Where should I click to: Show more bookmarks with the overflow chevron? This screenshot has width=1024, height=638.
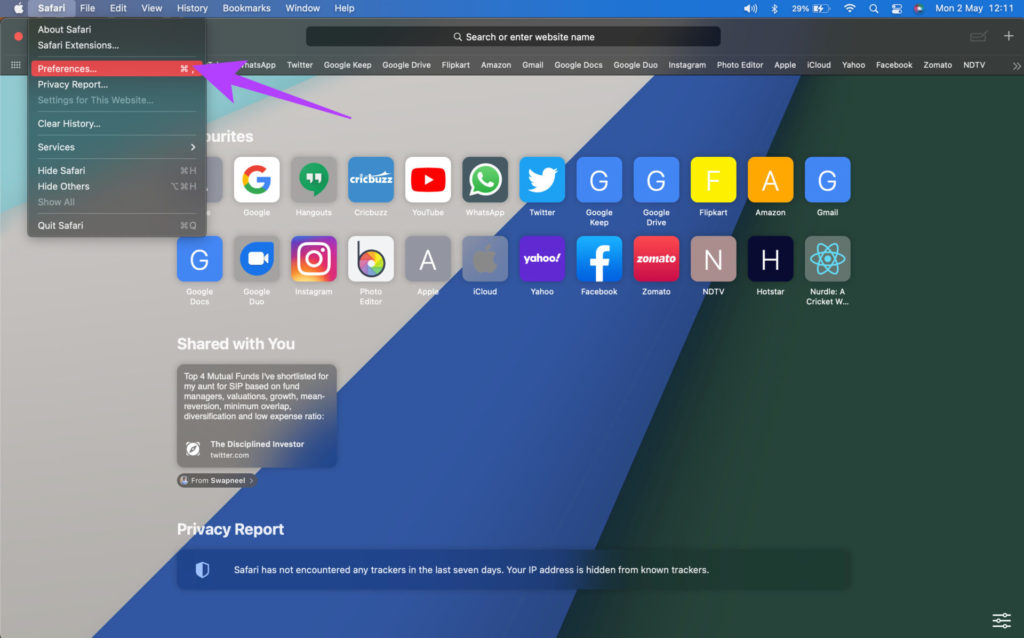click(1016, 65)
